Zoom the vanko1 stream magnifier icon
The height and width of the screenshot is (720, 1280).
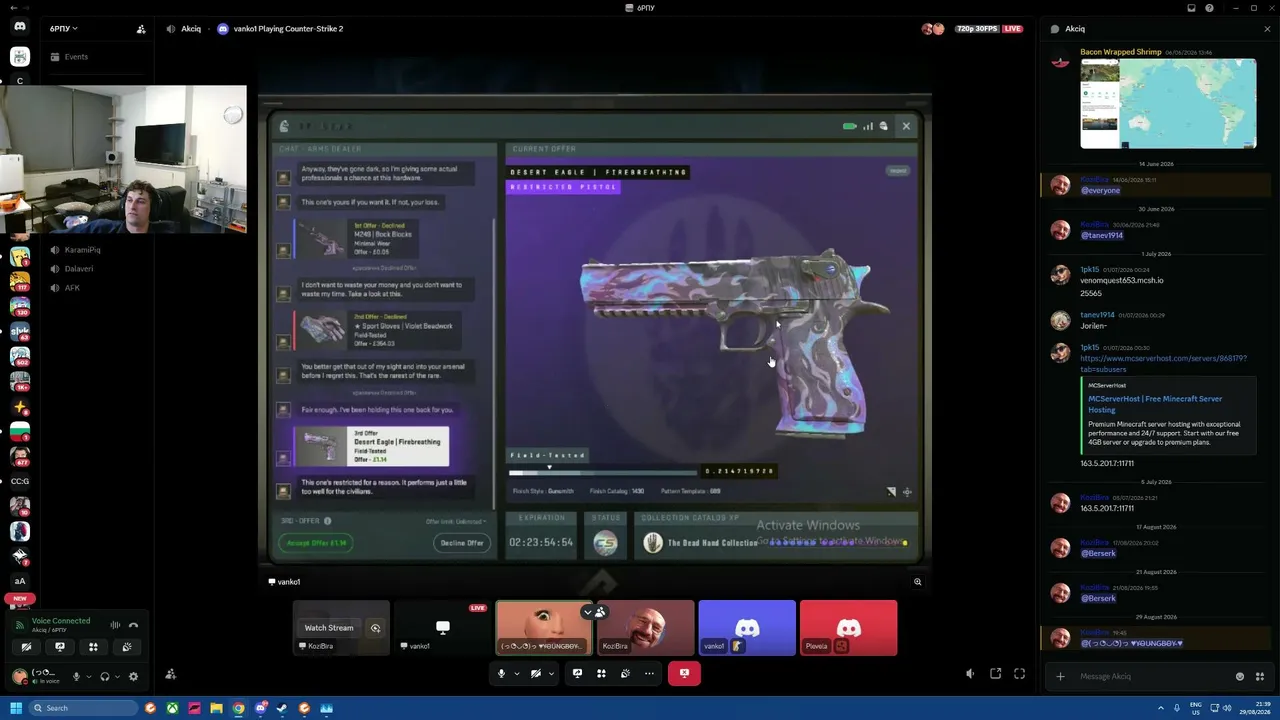917,582
